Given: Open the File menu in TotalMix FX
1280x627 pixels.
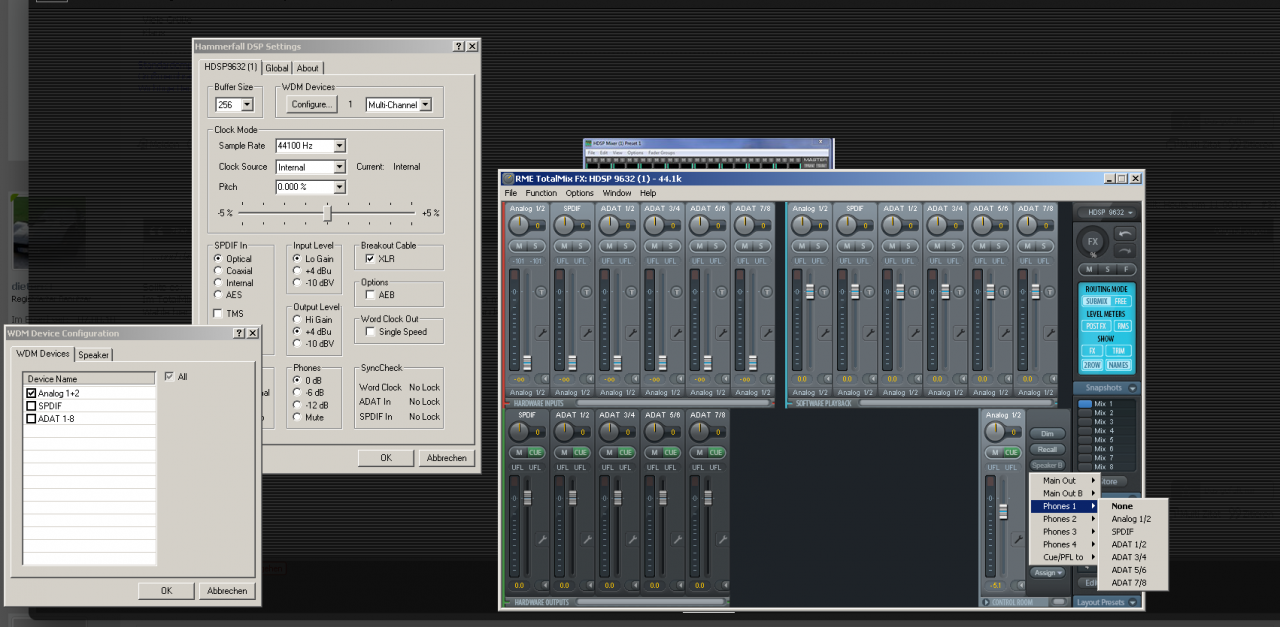Looking at the screenshot, I should [x=511, y=193].
